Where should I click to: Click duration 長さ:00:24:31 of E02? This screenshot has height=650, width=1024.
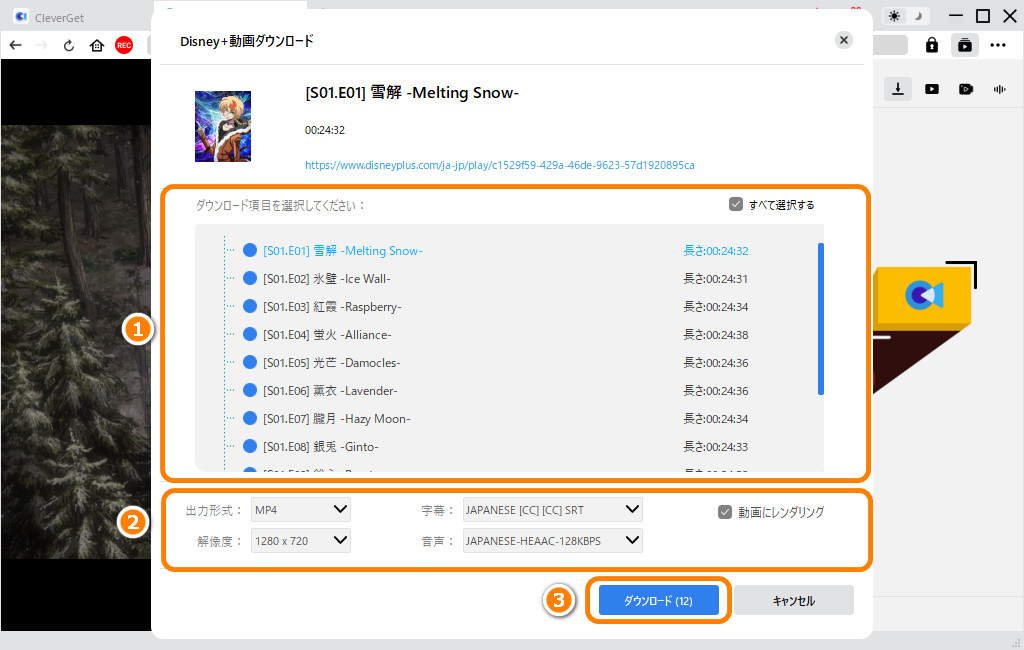716,279
